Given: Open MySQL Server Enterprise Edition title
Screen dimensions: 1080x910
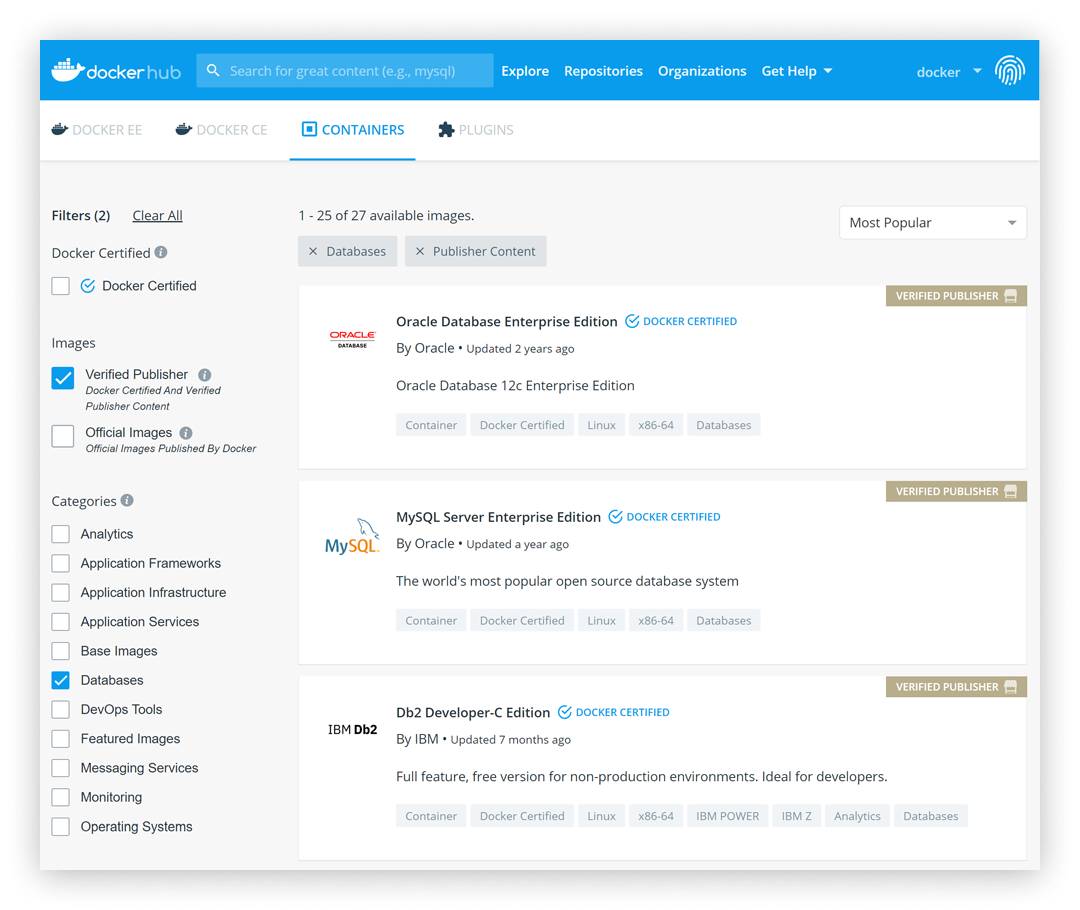Looking at the screenshot, I should (x=498, y=517).
